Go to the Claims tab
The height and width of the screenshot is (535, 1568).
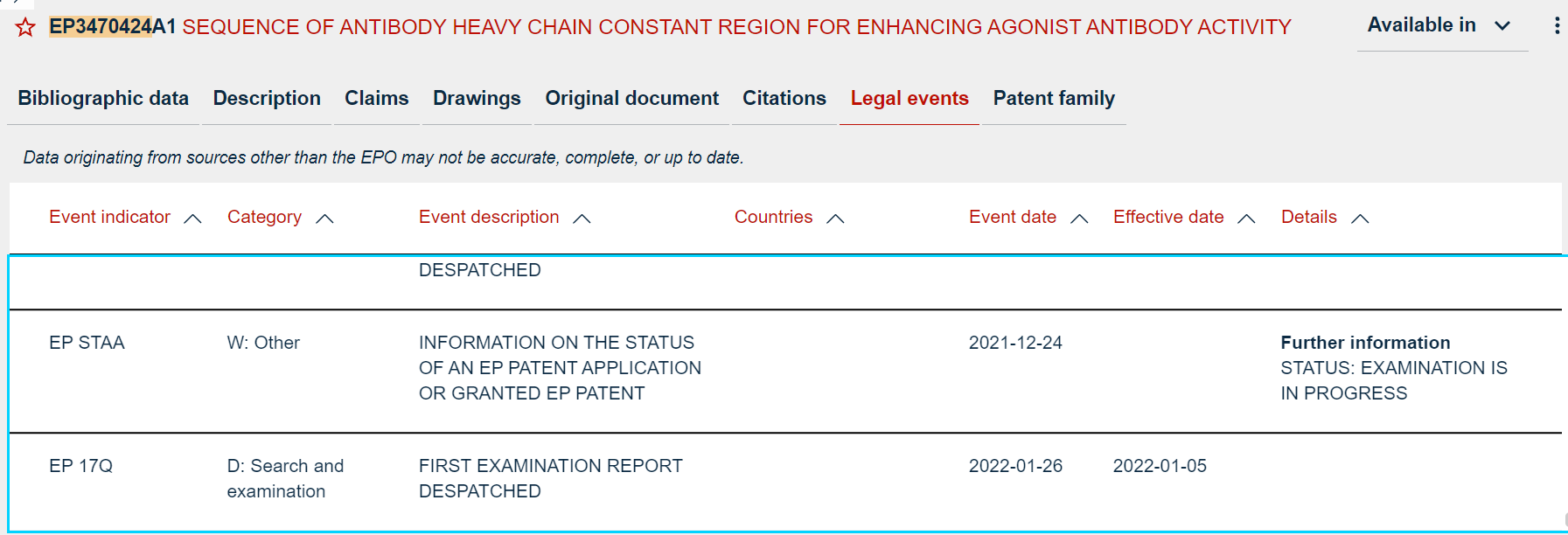click(x=376, y=98)
